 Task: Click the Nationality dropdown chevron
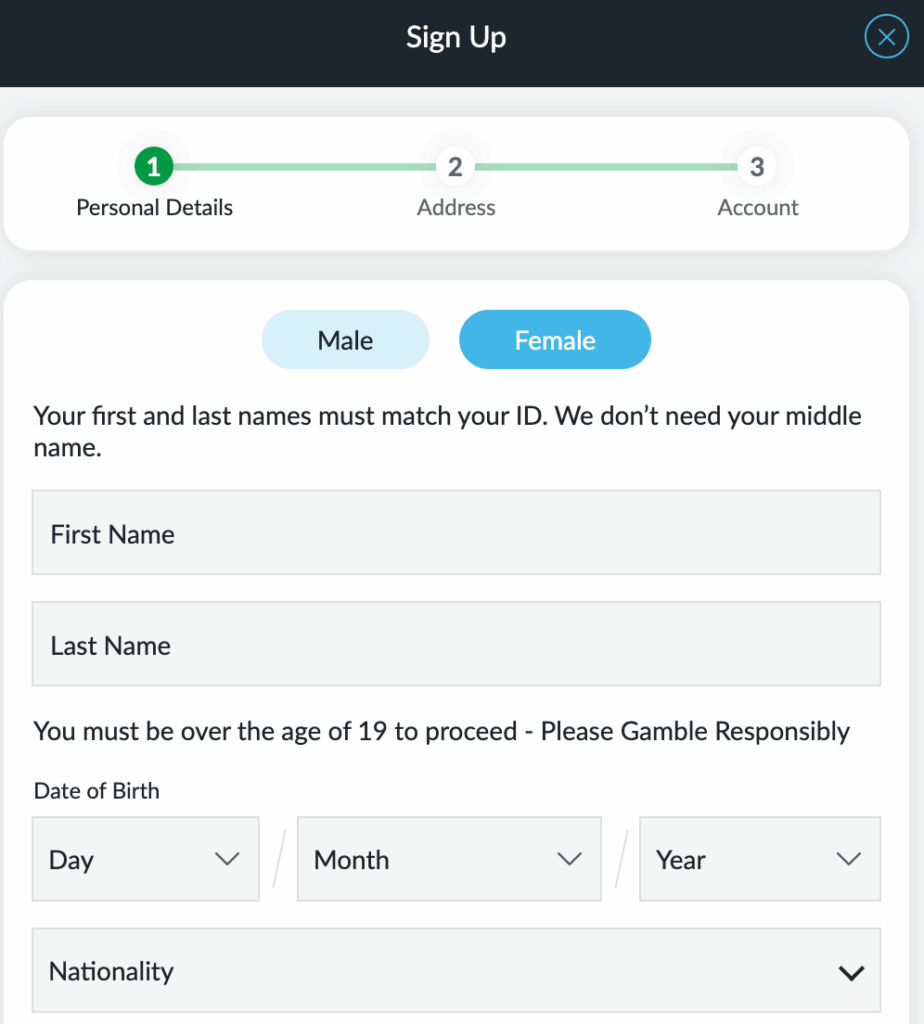tap(851, 970)
